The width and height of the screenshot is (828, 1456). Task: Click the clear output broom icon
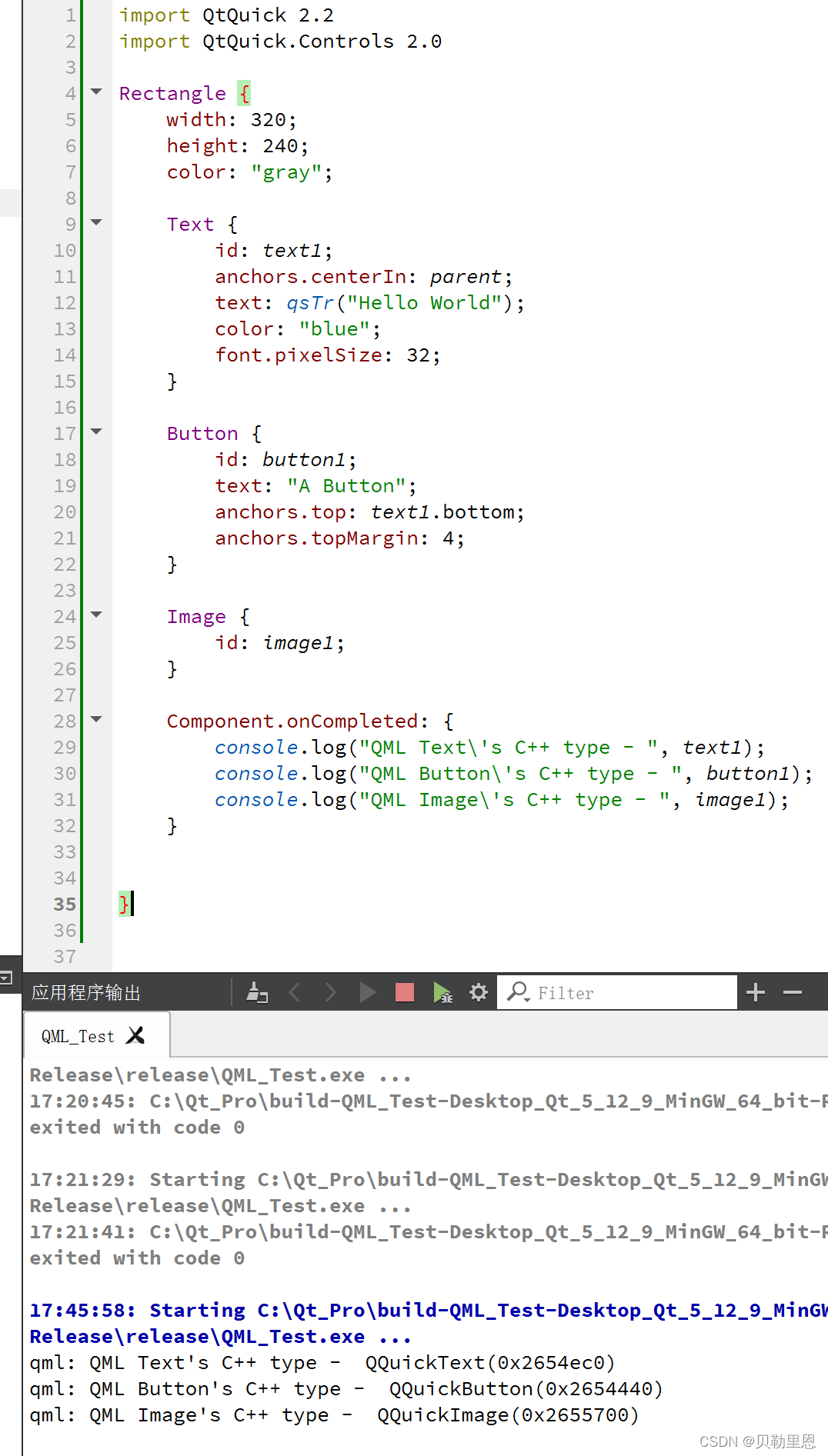[257, 993]
